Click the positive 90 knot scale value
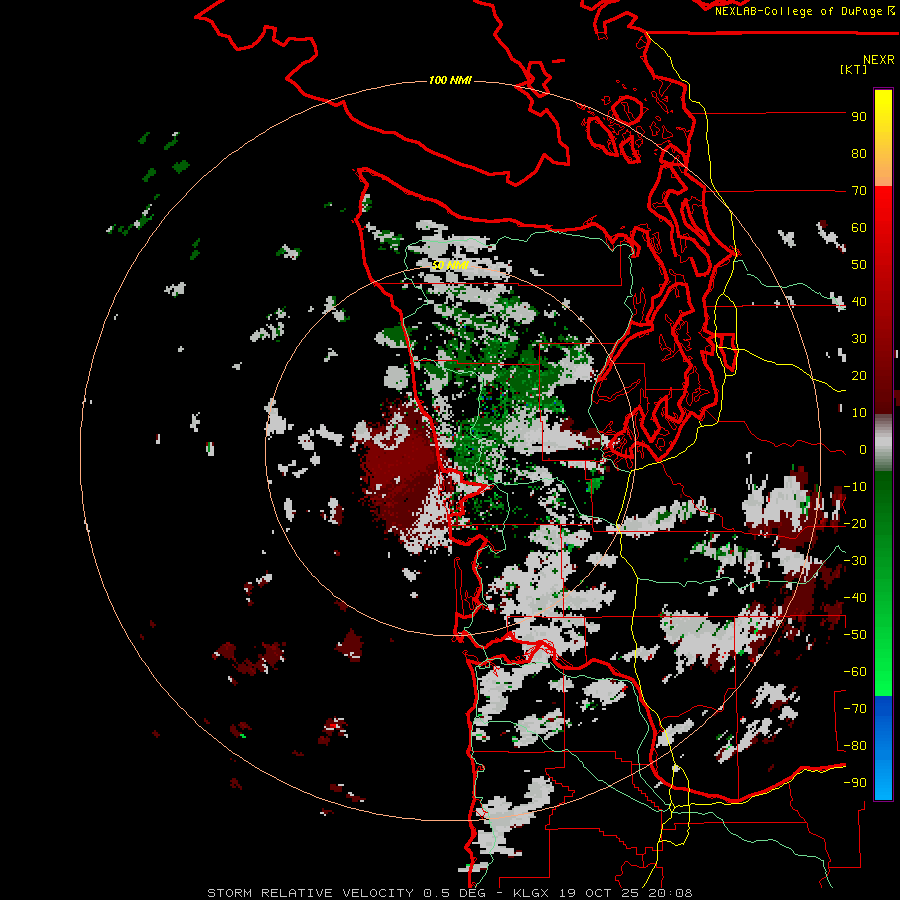900x900 pixels. 859,117
